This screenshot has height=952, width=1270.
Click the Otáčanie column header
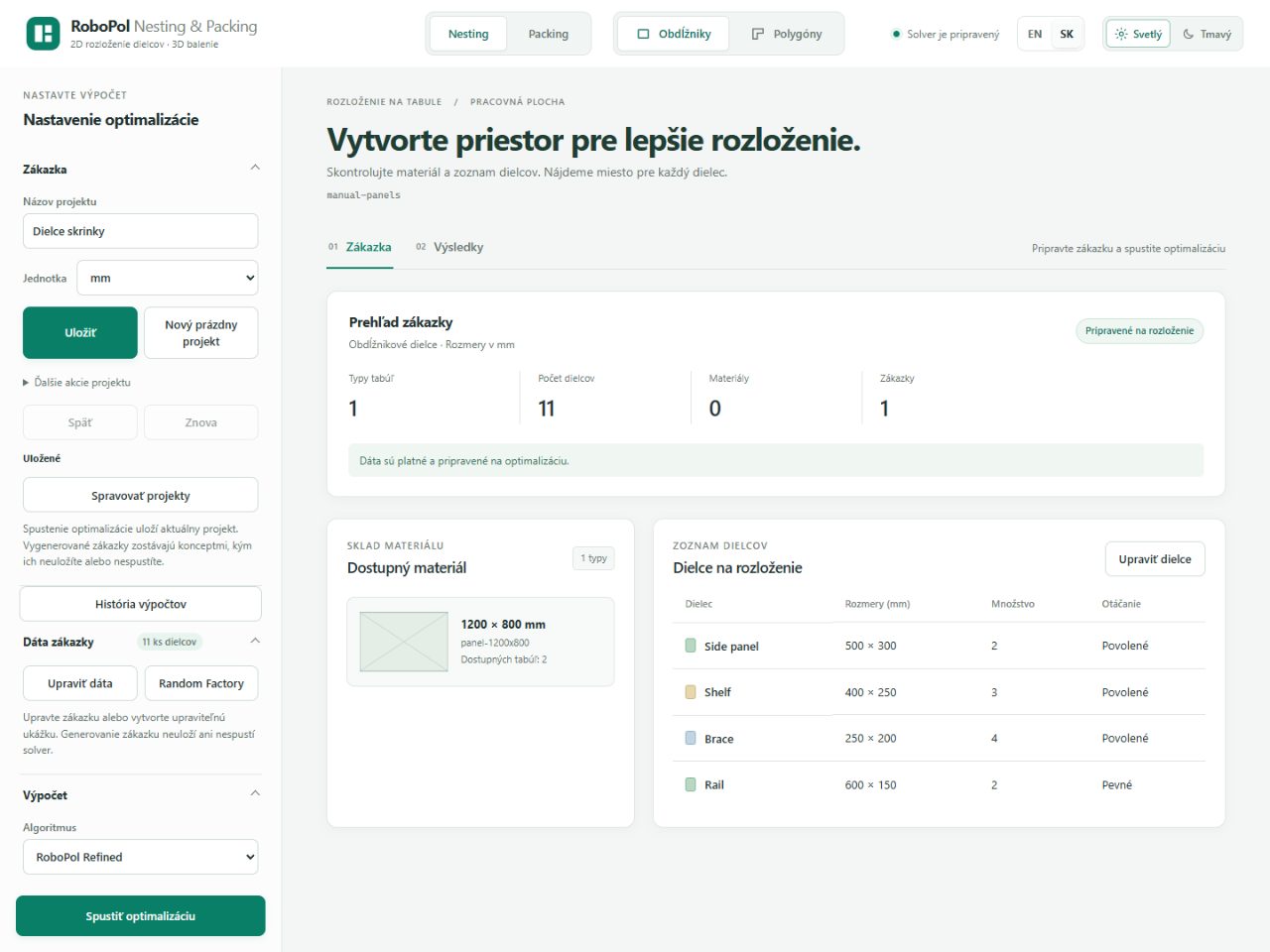coord(1121,604)
